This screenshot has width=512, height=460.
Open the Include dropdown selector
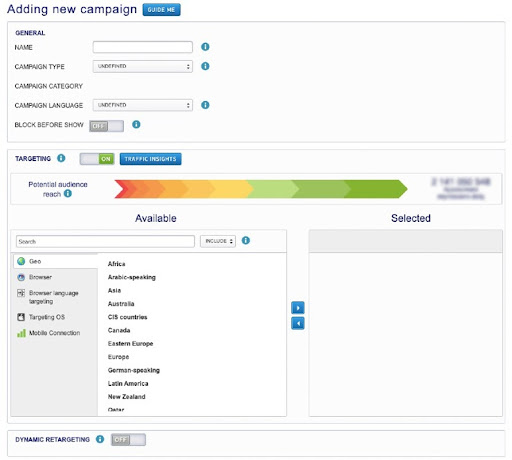click(218, 241)
